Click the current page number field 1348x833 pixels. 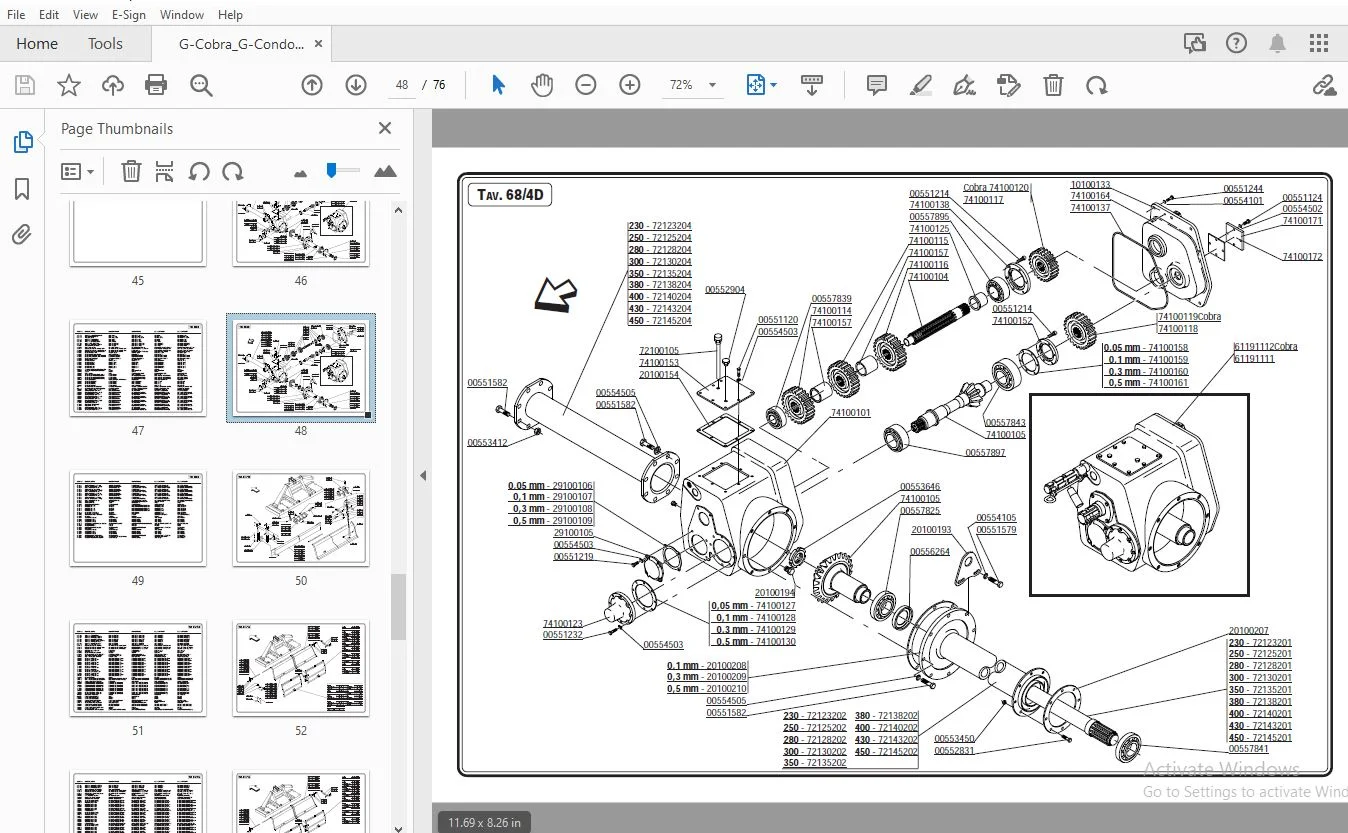point(402,85)
